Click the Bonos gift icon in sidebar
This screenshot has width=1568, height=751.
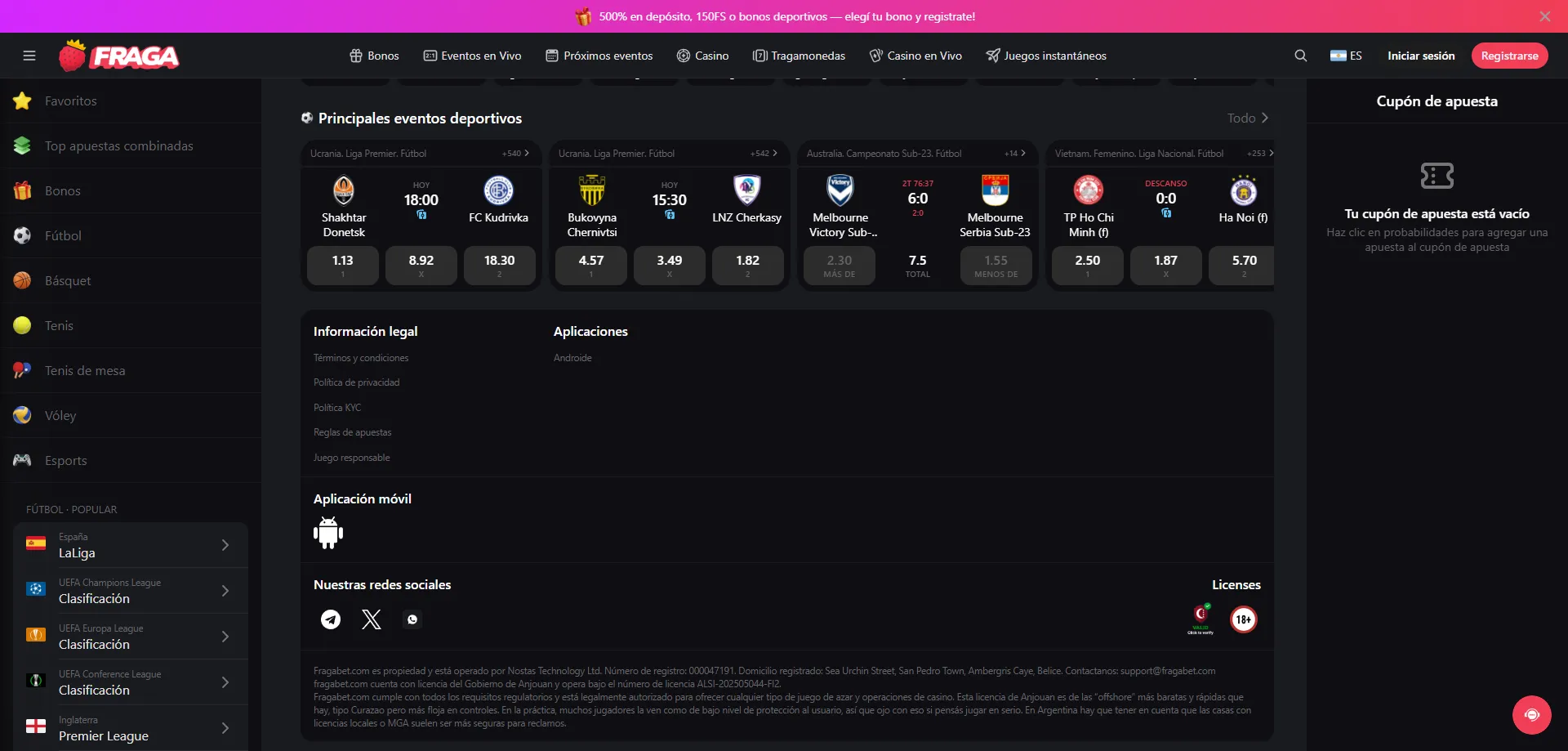[22, 190]
